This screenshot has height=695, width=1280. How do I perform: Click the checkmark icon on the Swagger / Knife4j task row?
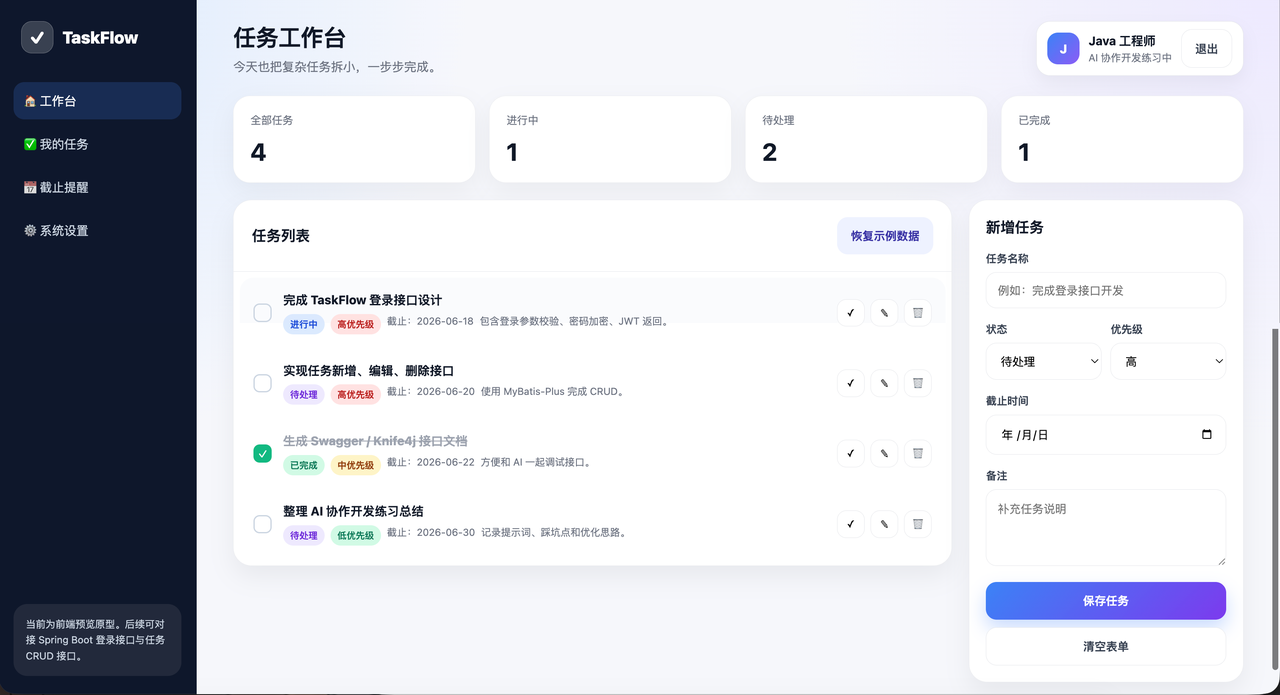(x=851, y=453)
